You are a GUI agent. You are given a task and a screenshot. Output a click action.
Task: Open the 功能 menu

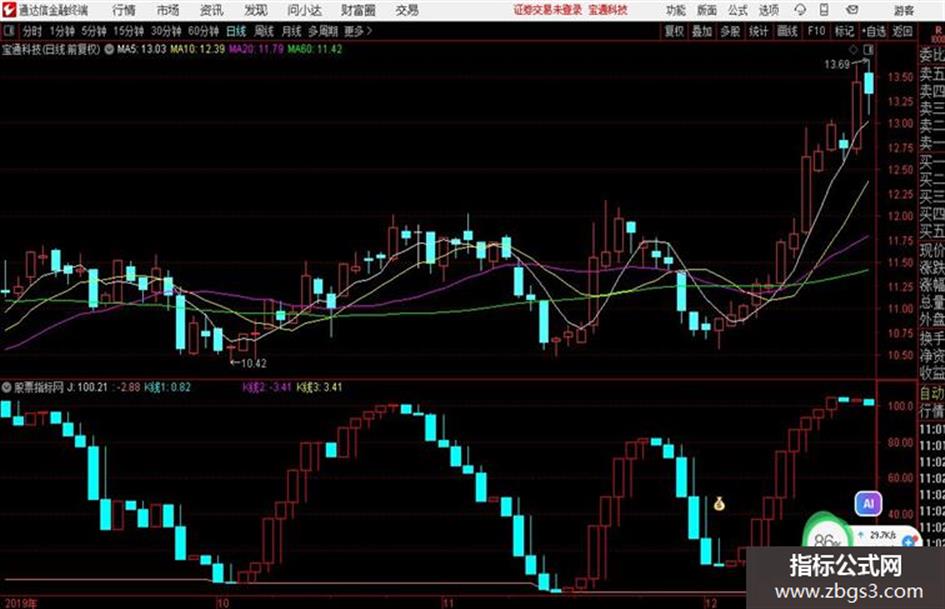point(676,10)
